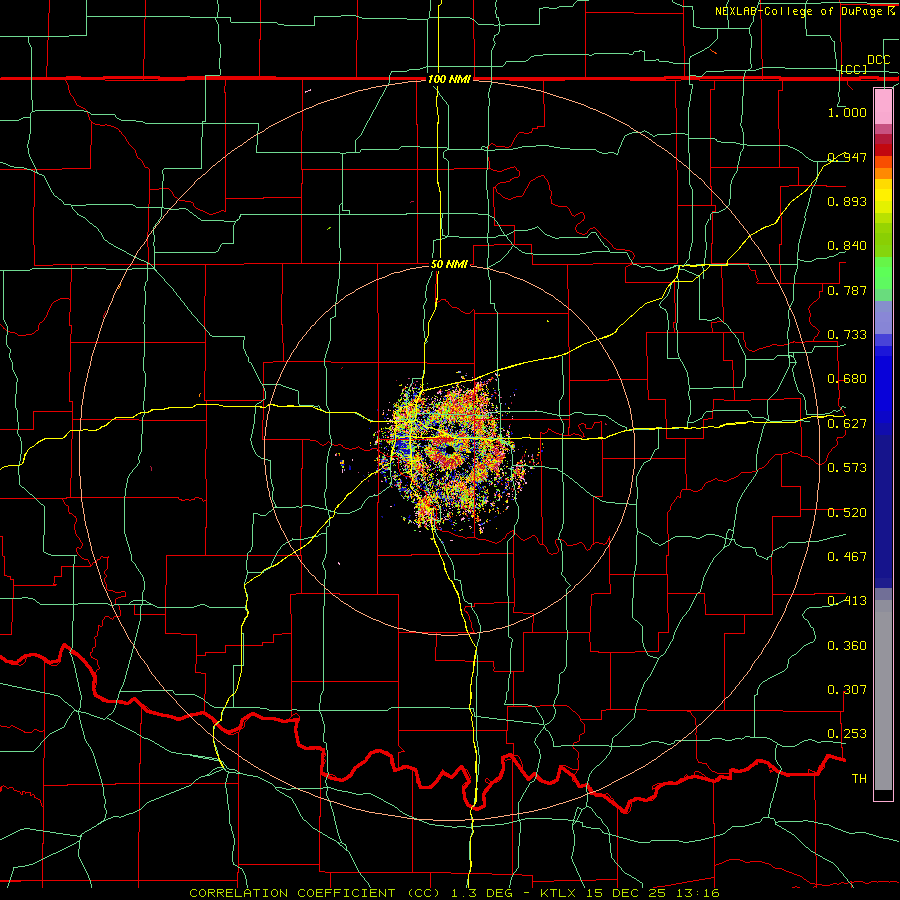900x900 pixels.
Task: Select the 0.413 legend value
Action: [847, 601]
